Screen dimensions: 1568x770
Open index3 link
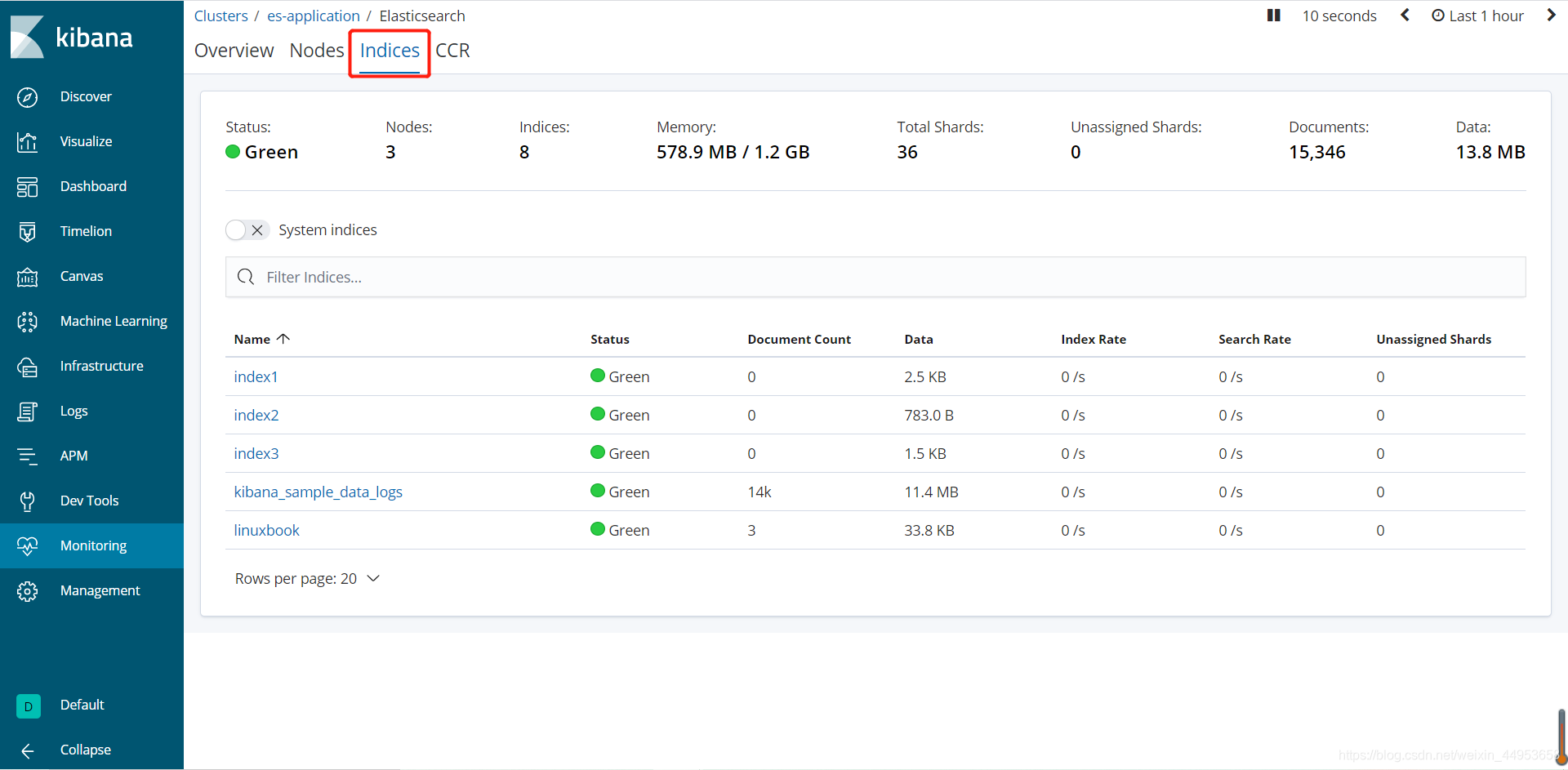tap(256, 454)
